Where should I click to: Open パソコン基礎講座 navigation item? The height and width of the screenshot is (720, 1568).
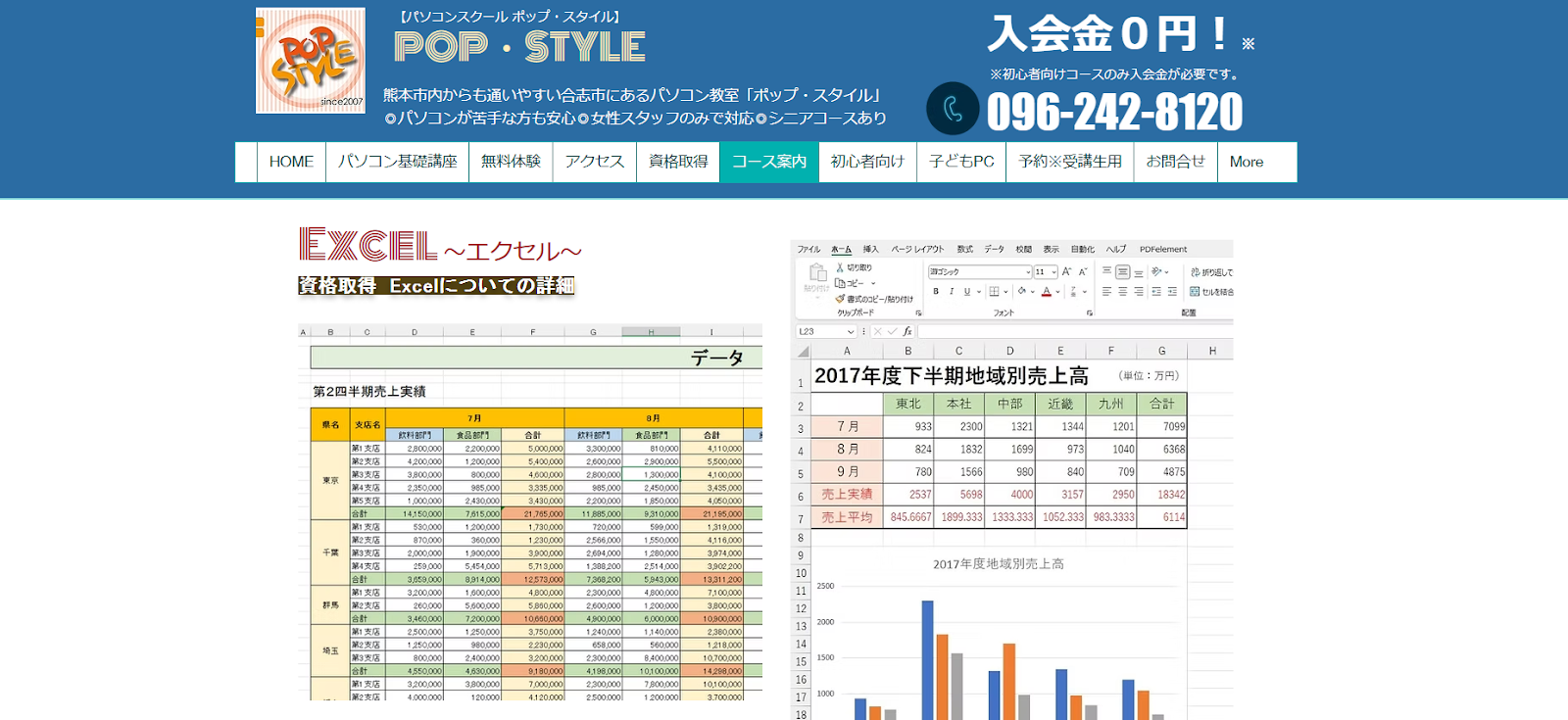[397, 162]
